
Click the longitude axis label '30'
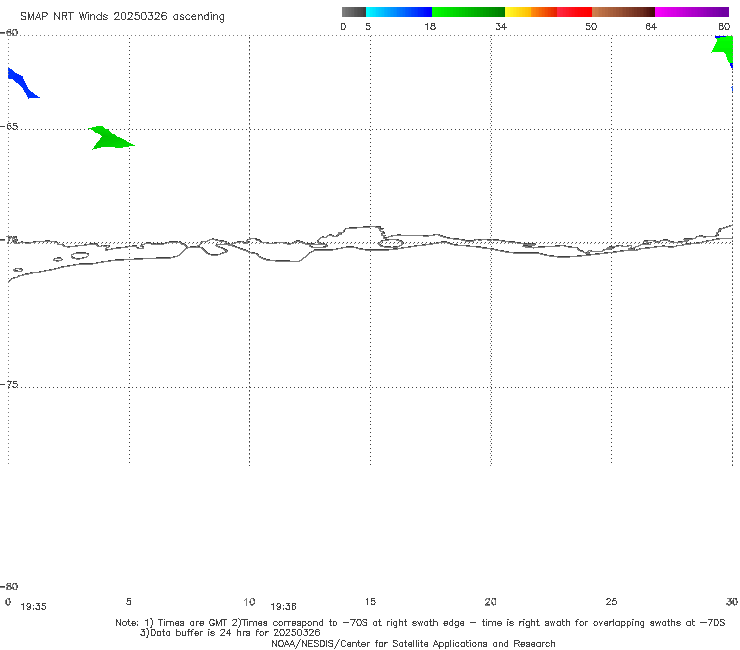(732, 602)
